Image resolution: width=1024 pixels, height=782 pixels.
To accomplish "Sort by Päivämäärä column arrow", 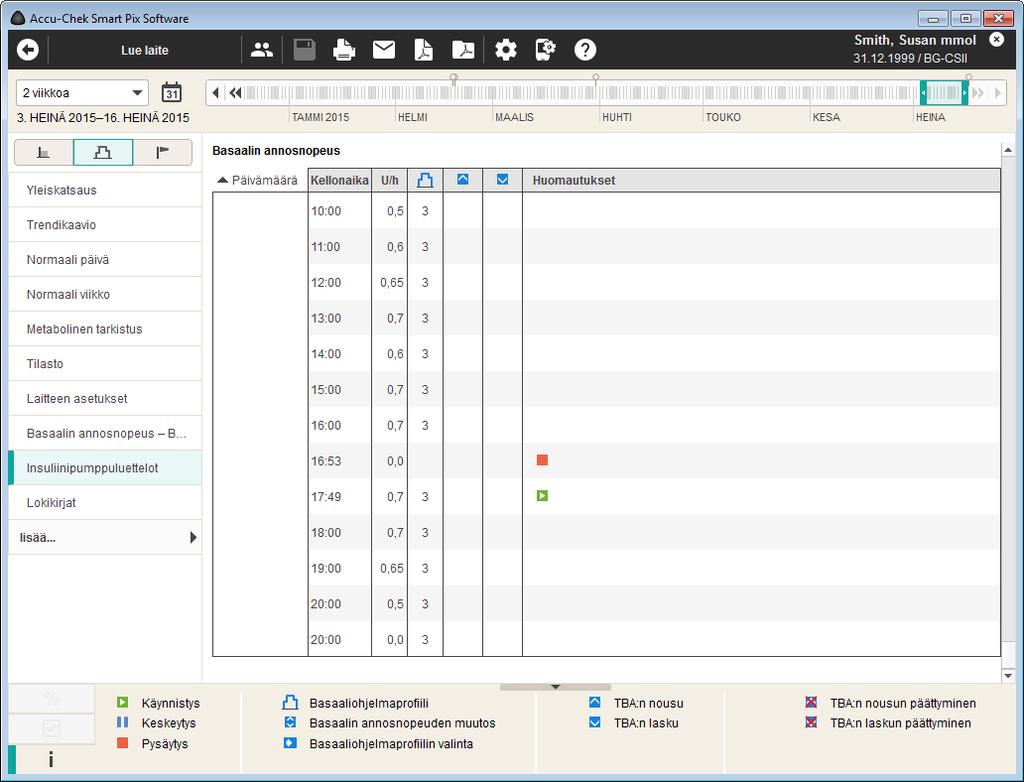I will [x=223, y=180].
